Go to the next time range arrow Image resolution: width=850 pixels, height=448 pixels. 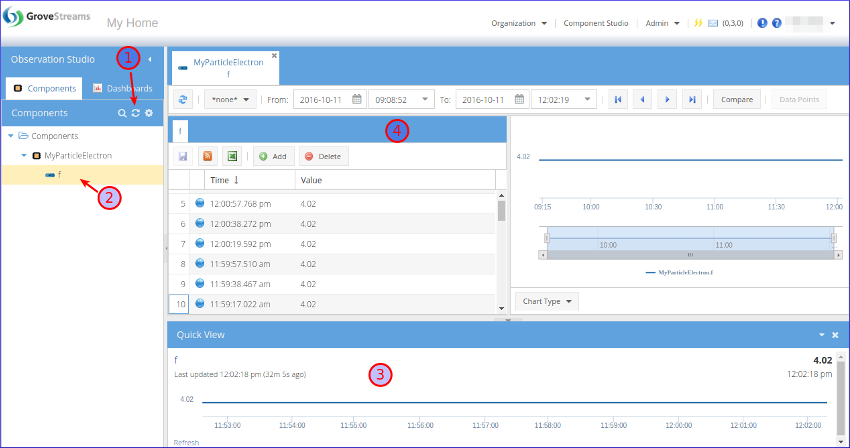click(666, 99)
